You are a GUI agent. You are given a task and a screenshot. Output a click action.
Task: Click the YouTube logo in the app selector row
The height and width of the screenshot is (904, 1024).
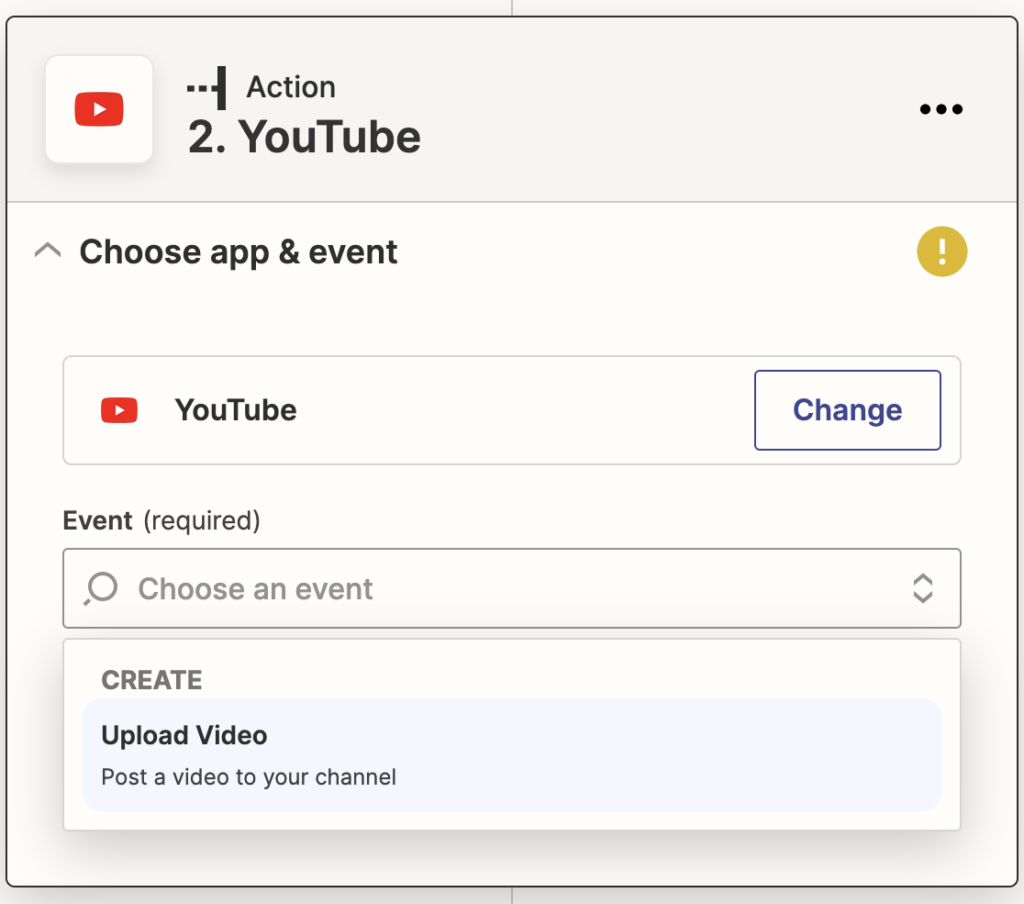tap(119, 410)
